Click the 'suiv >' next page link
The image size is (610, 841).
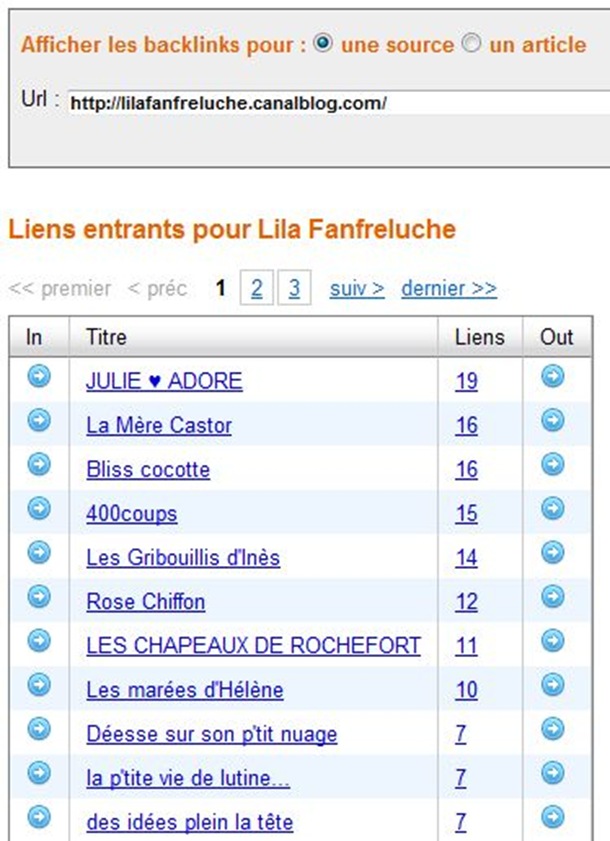[357, 289]
